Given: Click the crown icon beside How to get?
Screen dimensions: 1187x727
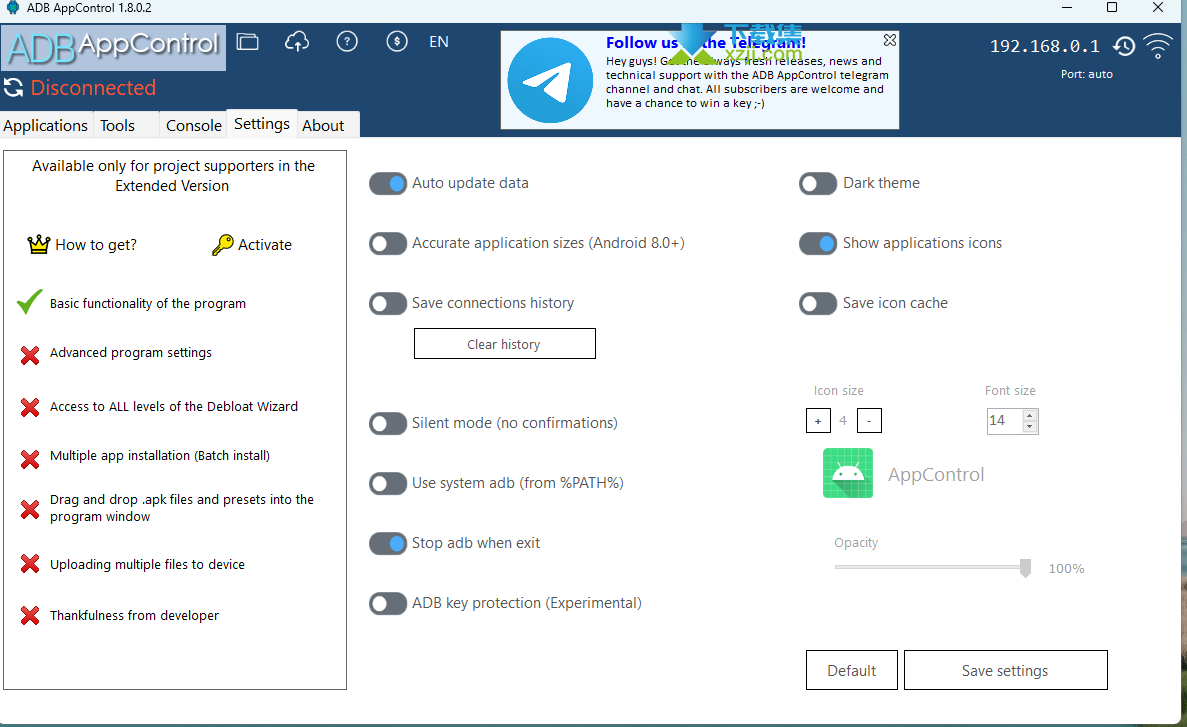Looking at the screenshot, I should (39, 244).
